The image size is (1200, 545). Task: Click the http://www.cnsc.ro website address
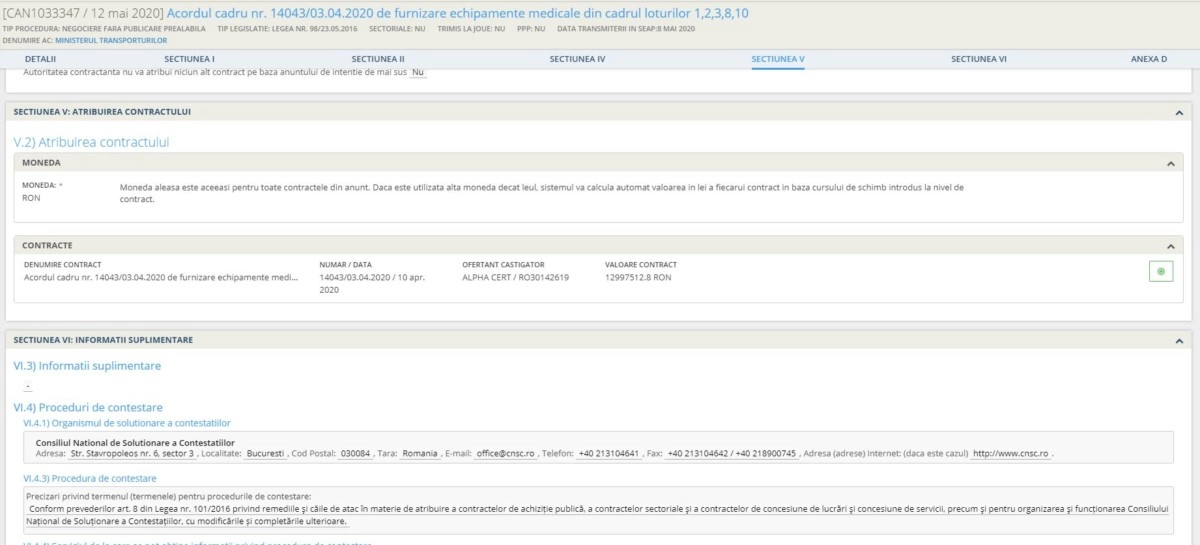[1010, 453]
